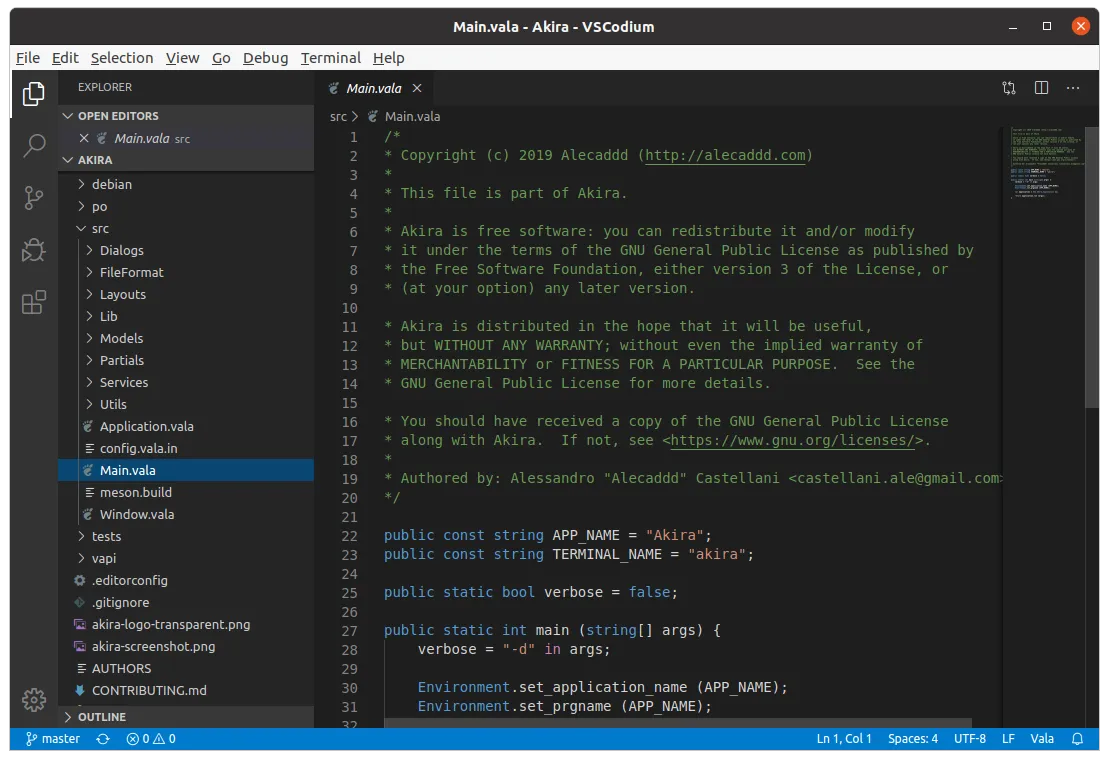1109x760 pixels.
Task: Open the Edit menu
Action: [x=65, y=58]
